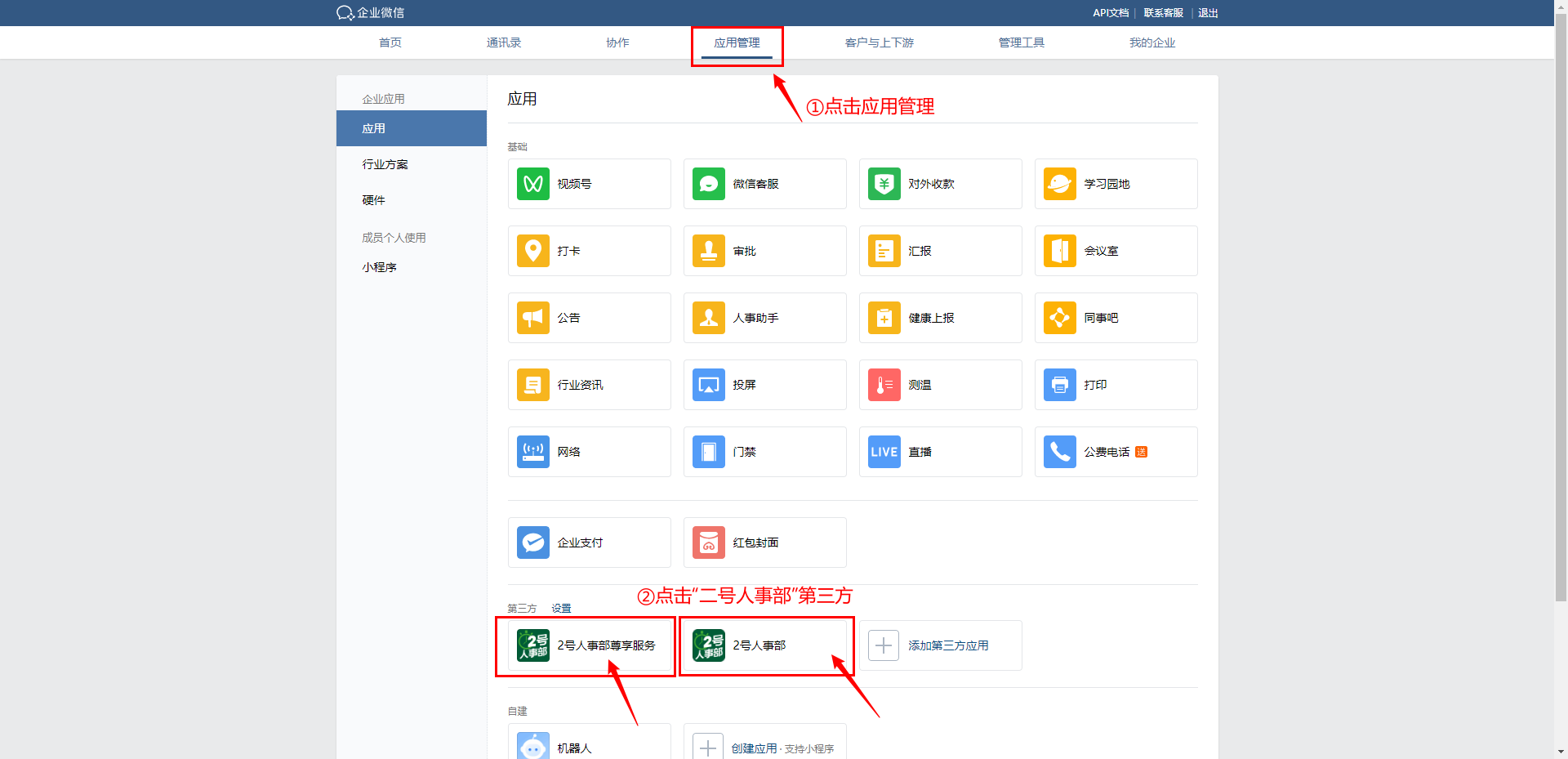The image size is (1568, 759).
Task: Click the plus icon for 添加第三方应用
Action: click(x=884, y=645)
